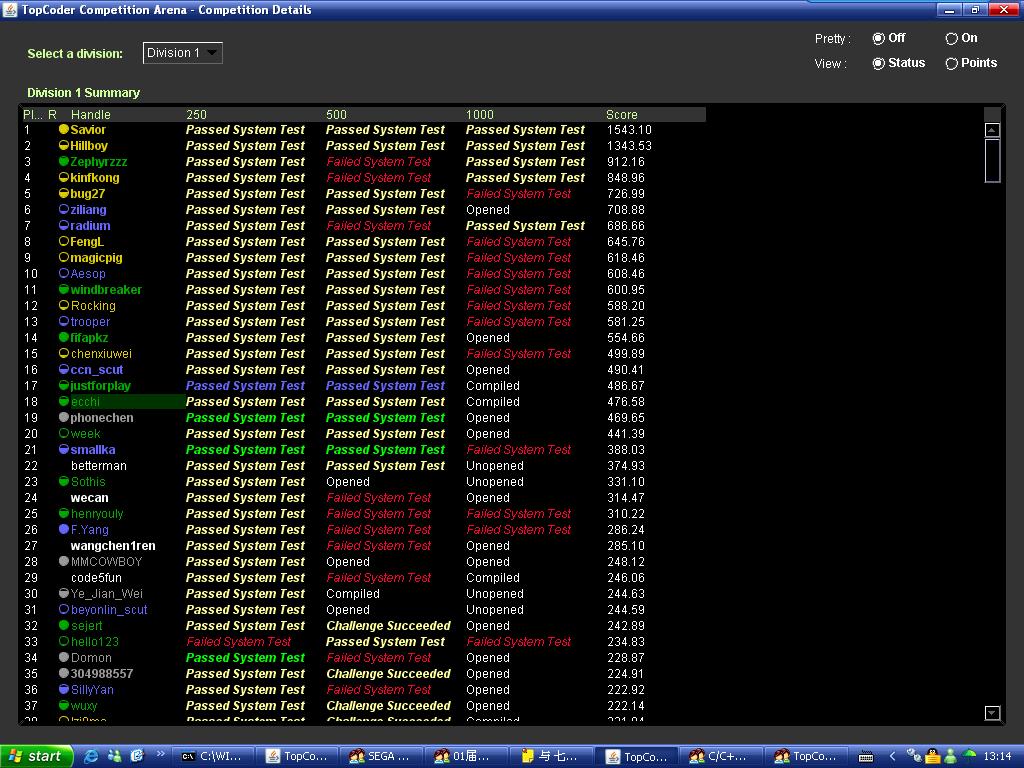Launch Internet Explorer from quick launch

[x=91, y=756]
